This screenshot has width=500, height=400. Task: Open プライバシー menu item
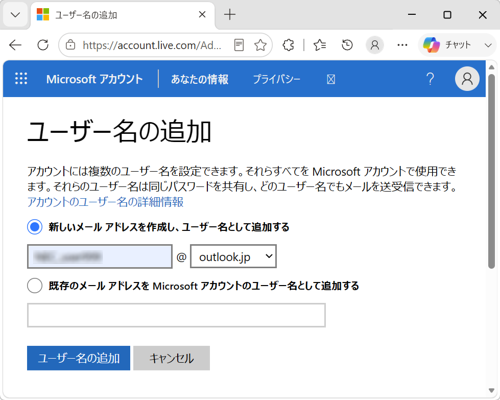pyautogui.click(x=276, y=79)
